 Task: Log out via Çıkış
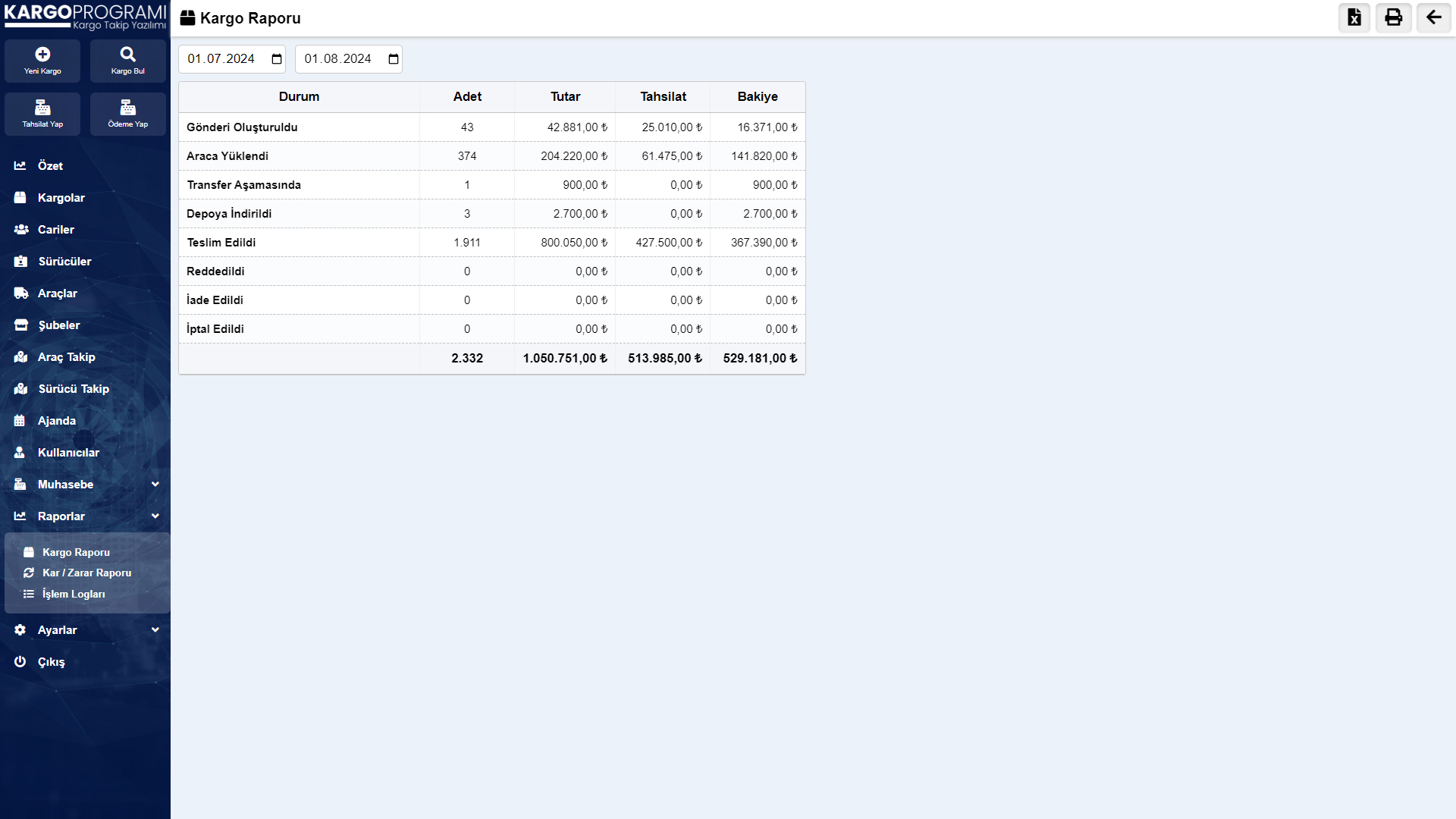[52, 661]
